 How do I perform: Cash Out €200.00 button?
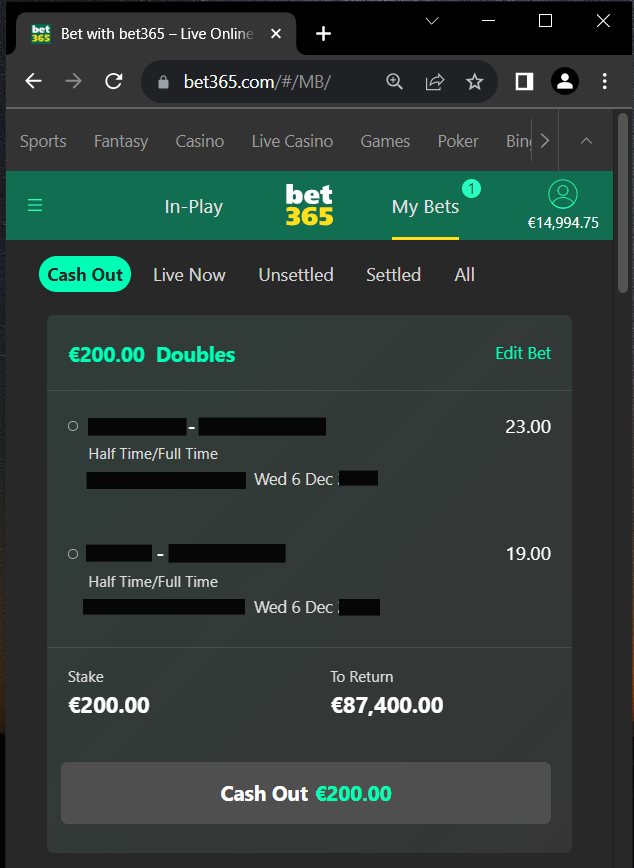click(306, 793)
